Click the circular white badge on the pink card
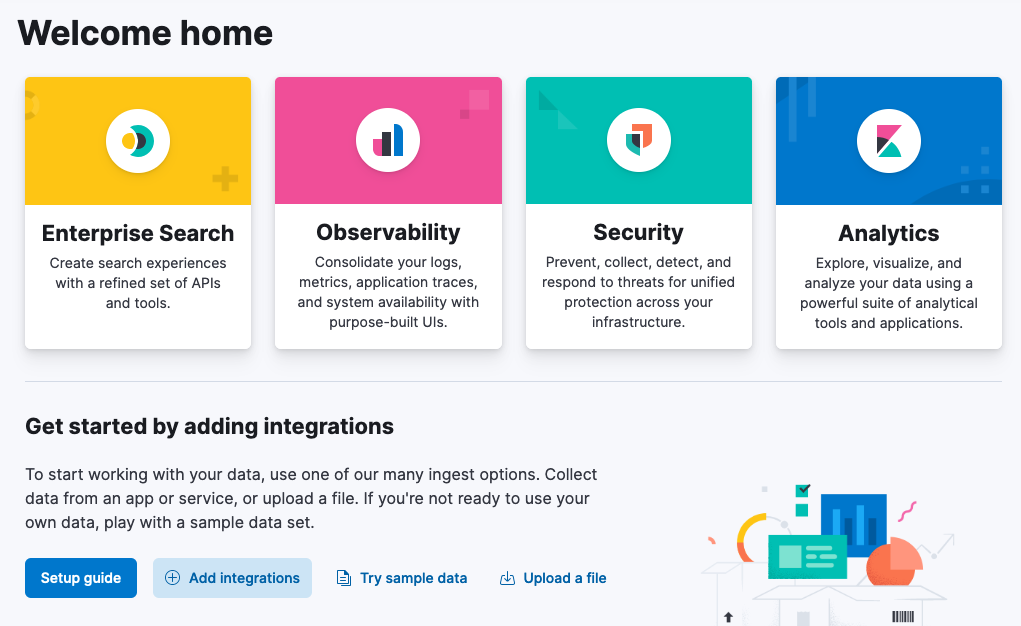Image resolution: width=1021 pixels, height=626 pixels. pyautogui.click(x=388, y=140)
